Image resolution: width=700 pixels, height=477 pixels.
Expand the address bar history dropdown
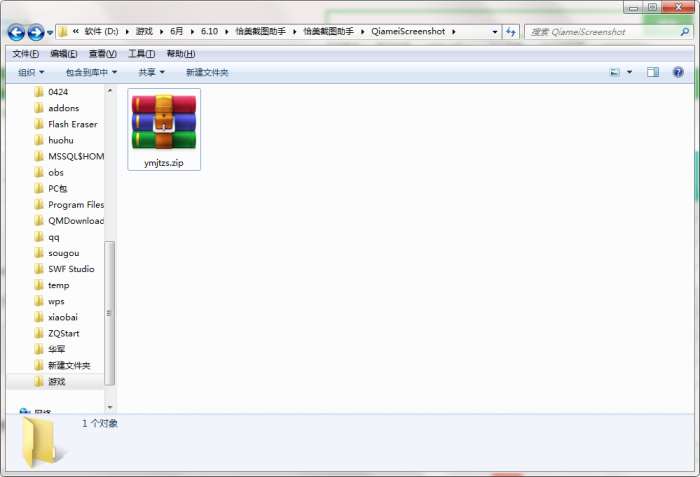494,32
